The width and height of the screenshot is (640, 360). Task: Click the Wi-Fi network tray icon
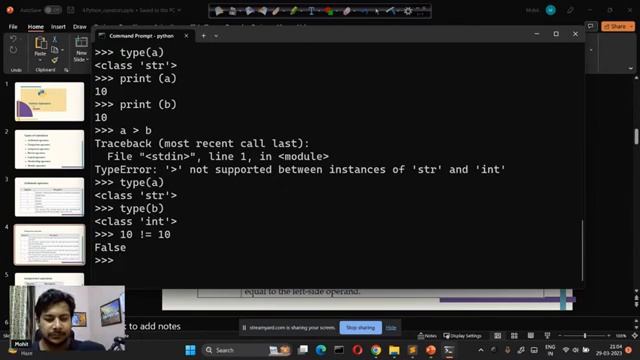point(566,350)
